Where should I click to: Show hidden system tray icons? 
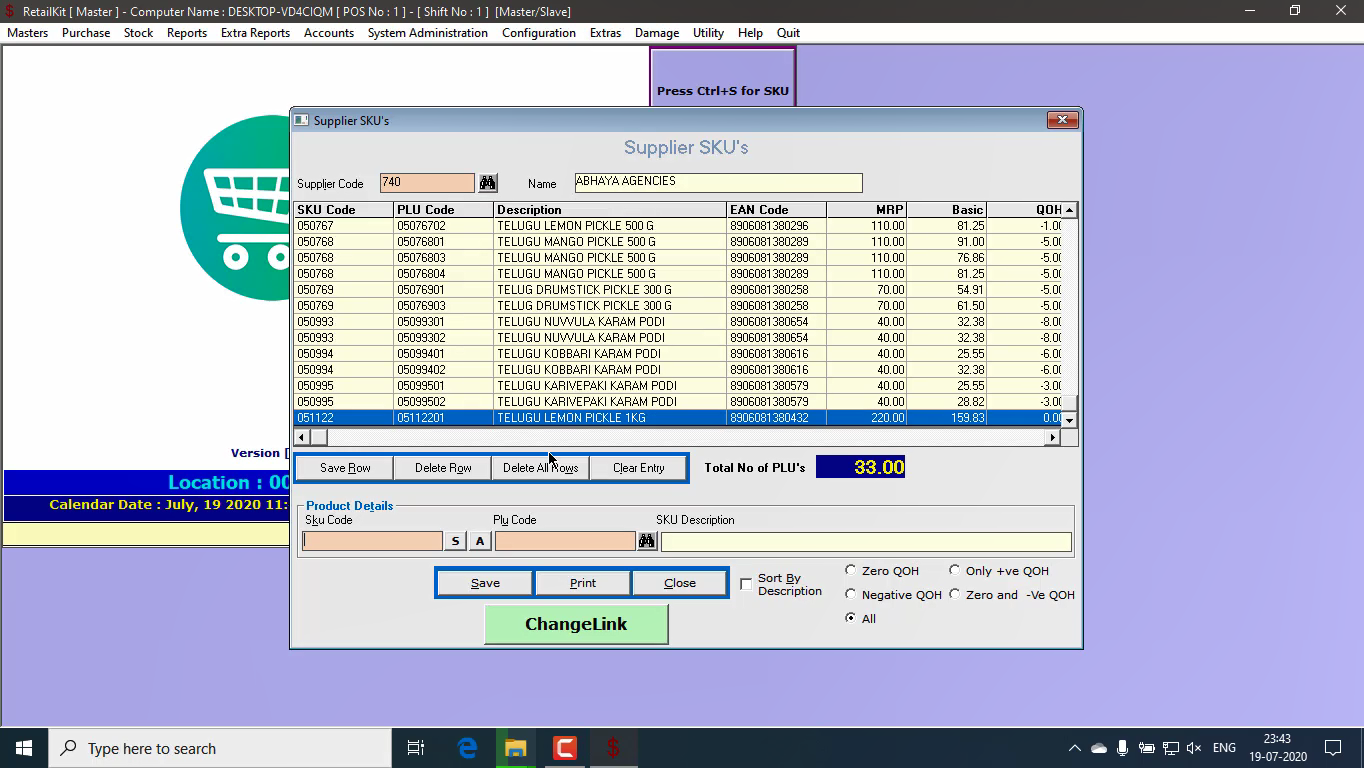pyautogui.click(x=1075, y=748)
